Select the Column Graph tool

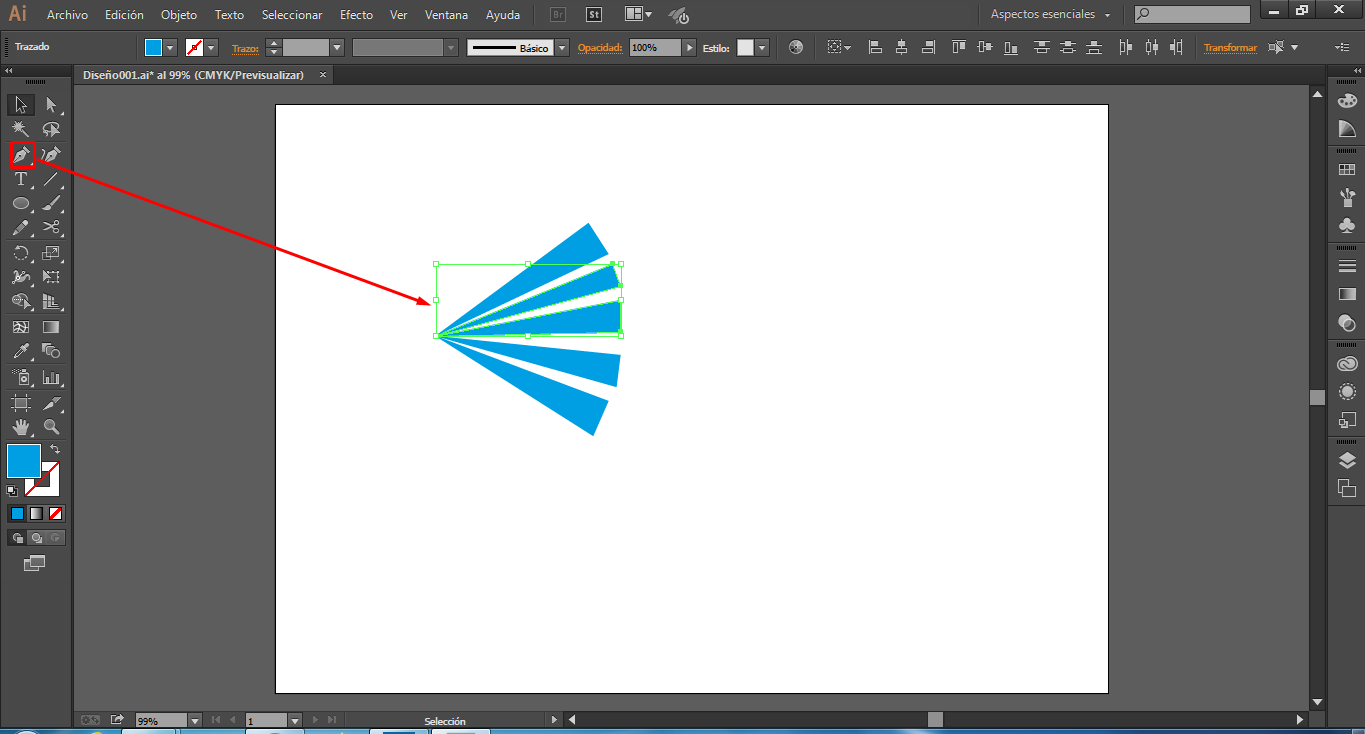[52, 377]
